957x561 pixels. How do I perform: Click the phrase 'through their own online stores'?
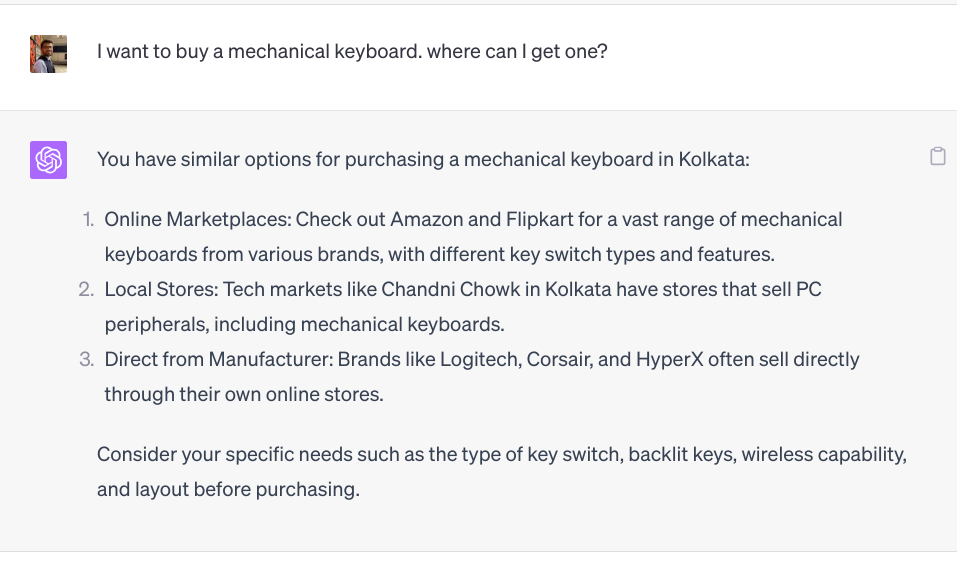click(244, 394)
